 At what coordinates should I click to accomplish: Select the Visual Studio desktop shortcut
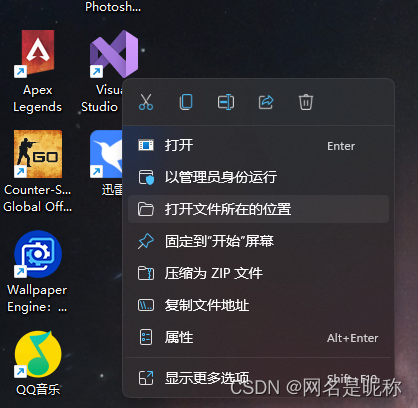[114, 54]
